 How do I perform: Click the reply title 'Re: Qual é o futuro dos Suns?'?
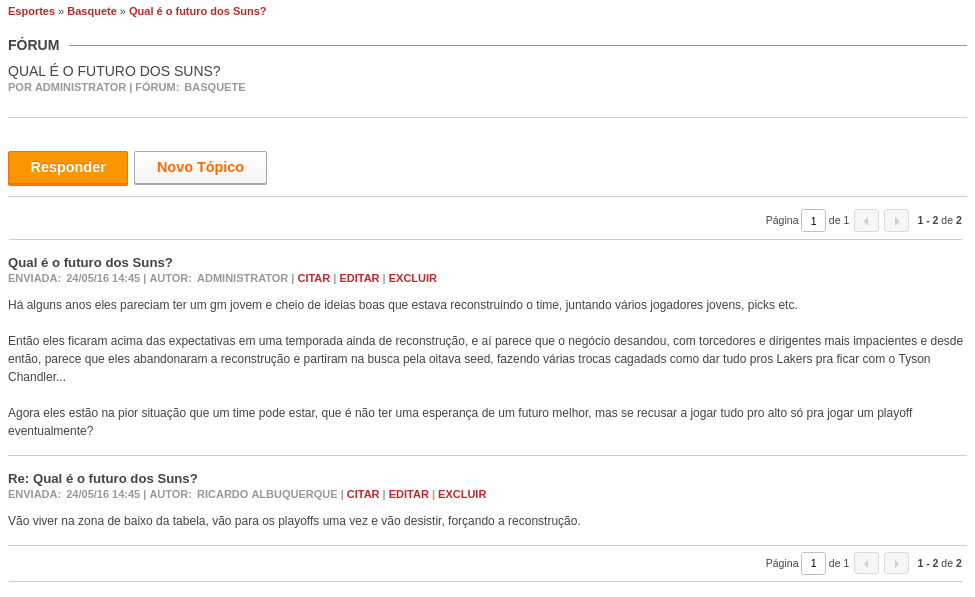pos(103,478)
